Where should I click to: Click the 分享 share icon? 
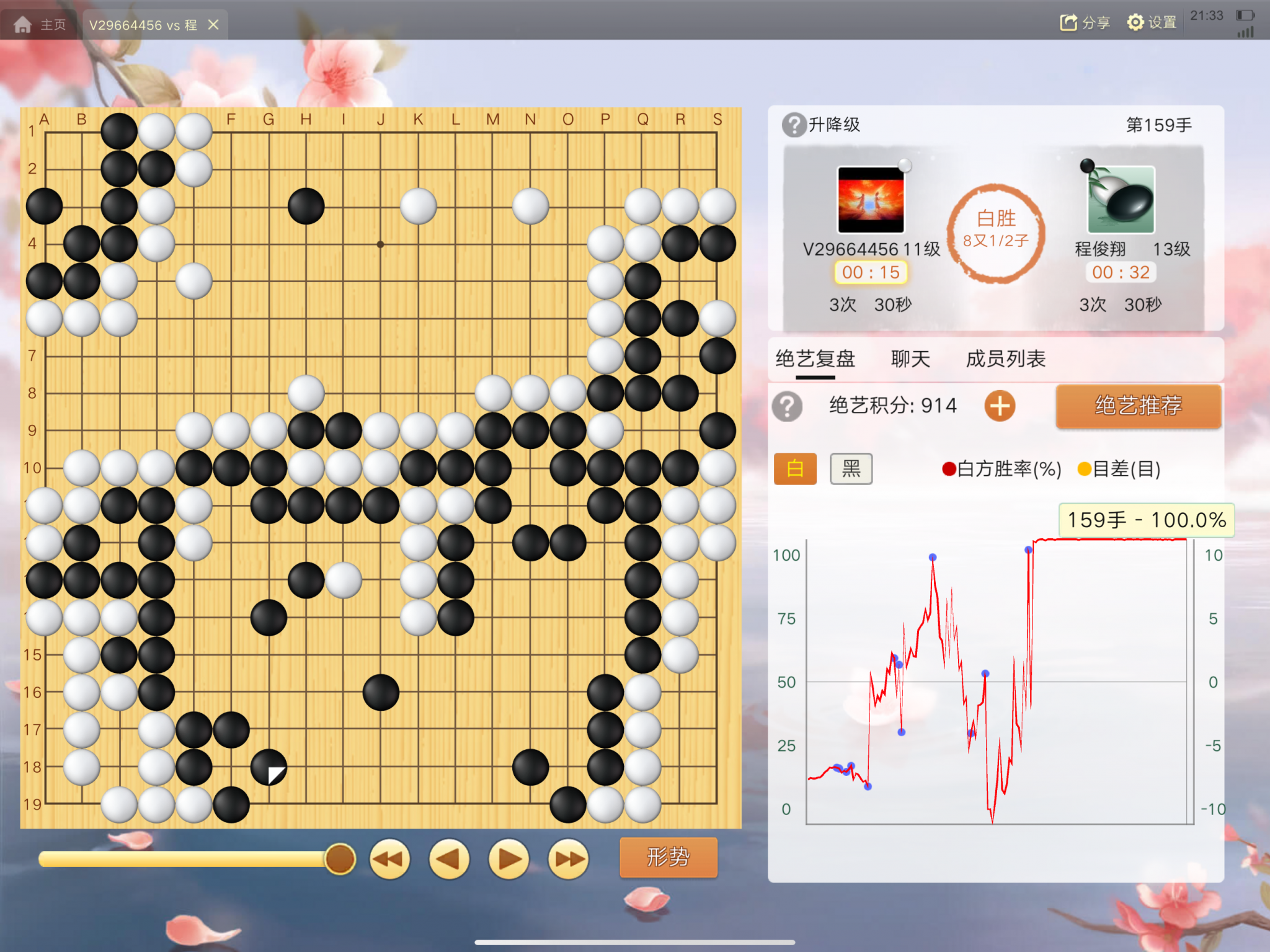(1068, 23)
